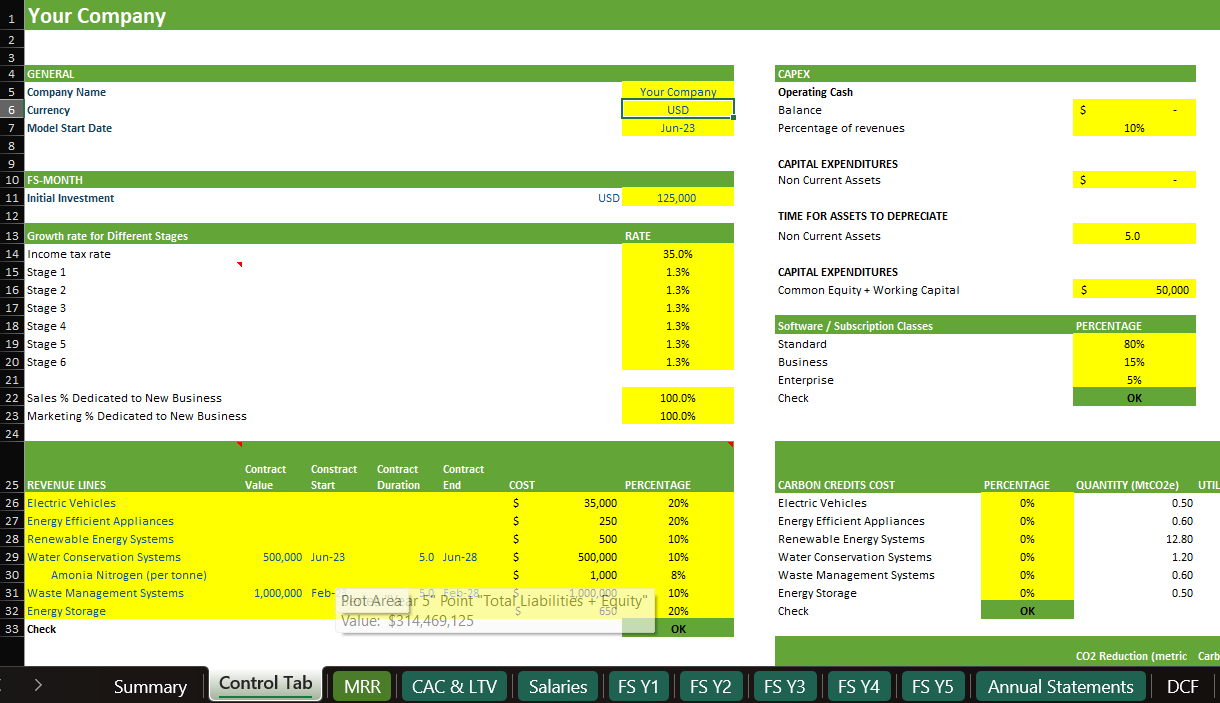The height and width of the screenshot is (703, 1220).
Task: Open the Salaries sheet
Action: [557, 687]
